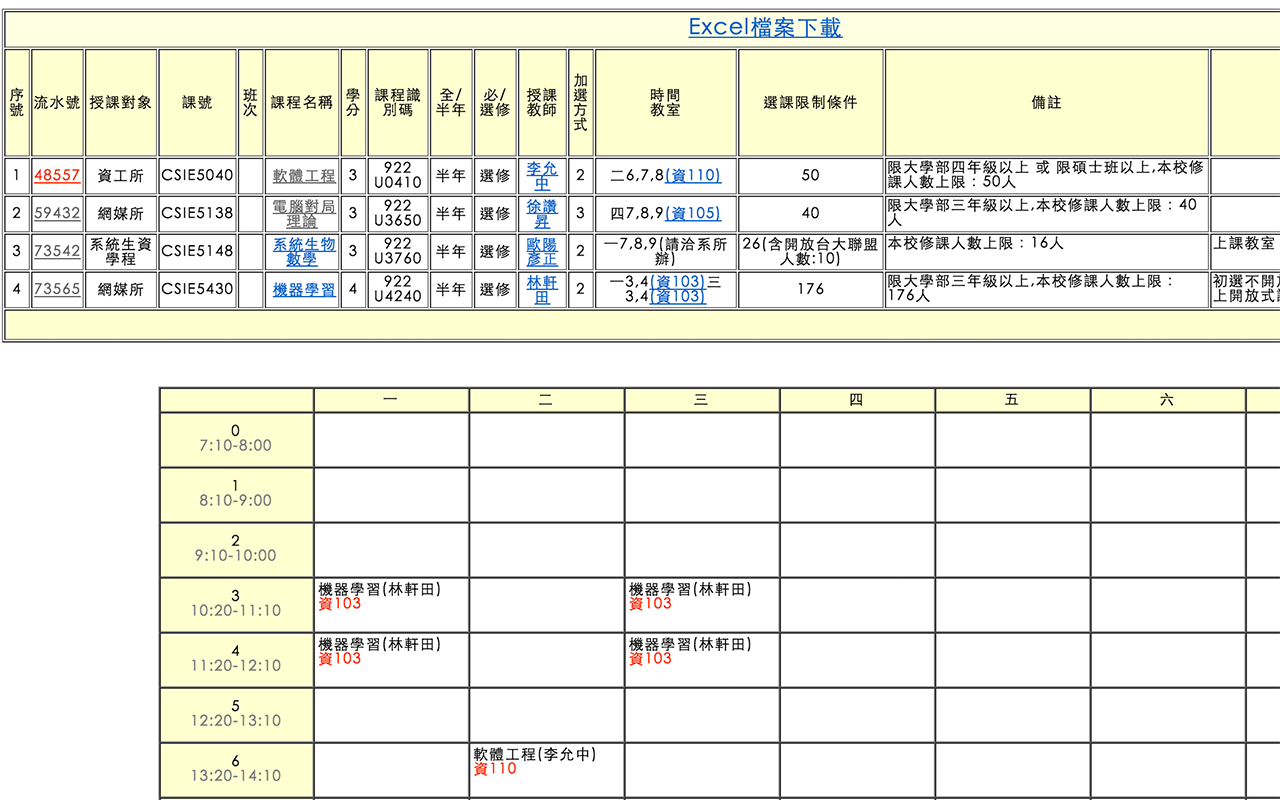Select course number CSIE5040 cell

[x=197, y=175]
